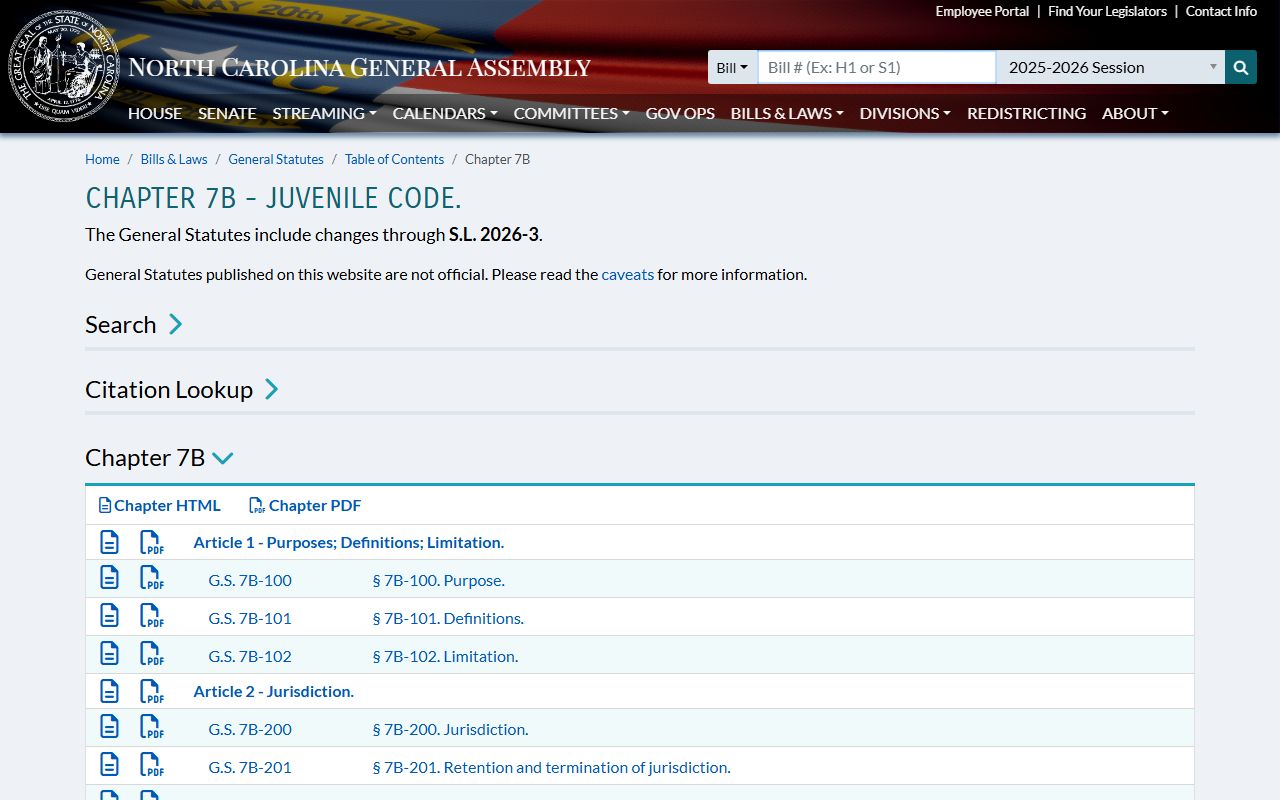The height and width of the screenshot is (800, 1280).
Task: Go to Home breadcrumb
Action: (102, 159)
